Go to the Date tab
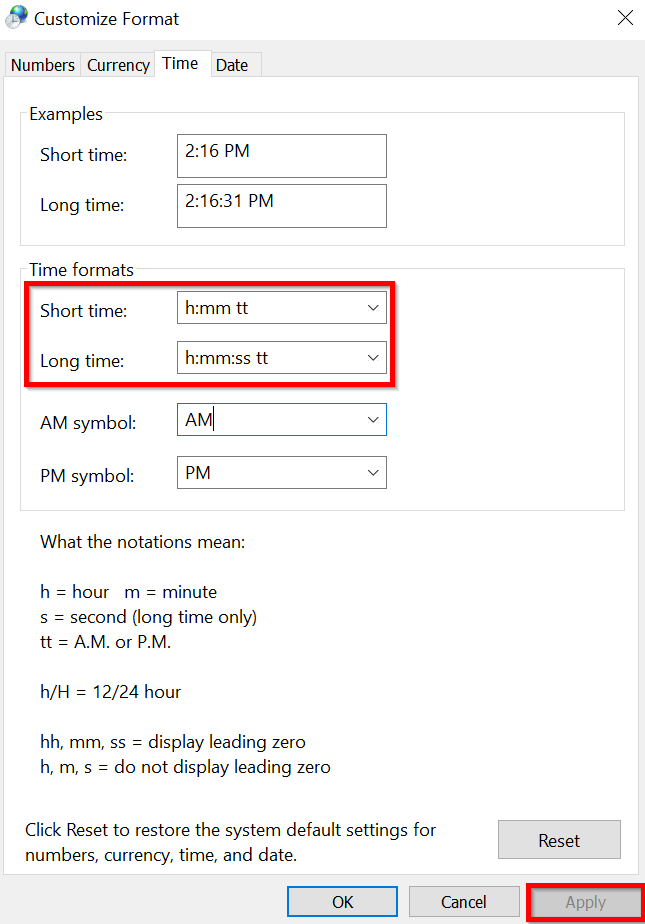 (232, 65)
